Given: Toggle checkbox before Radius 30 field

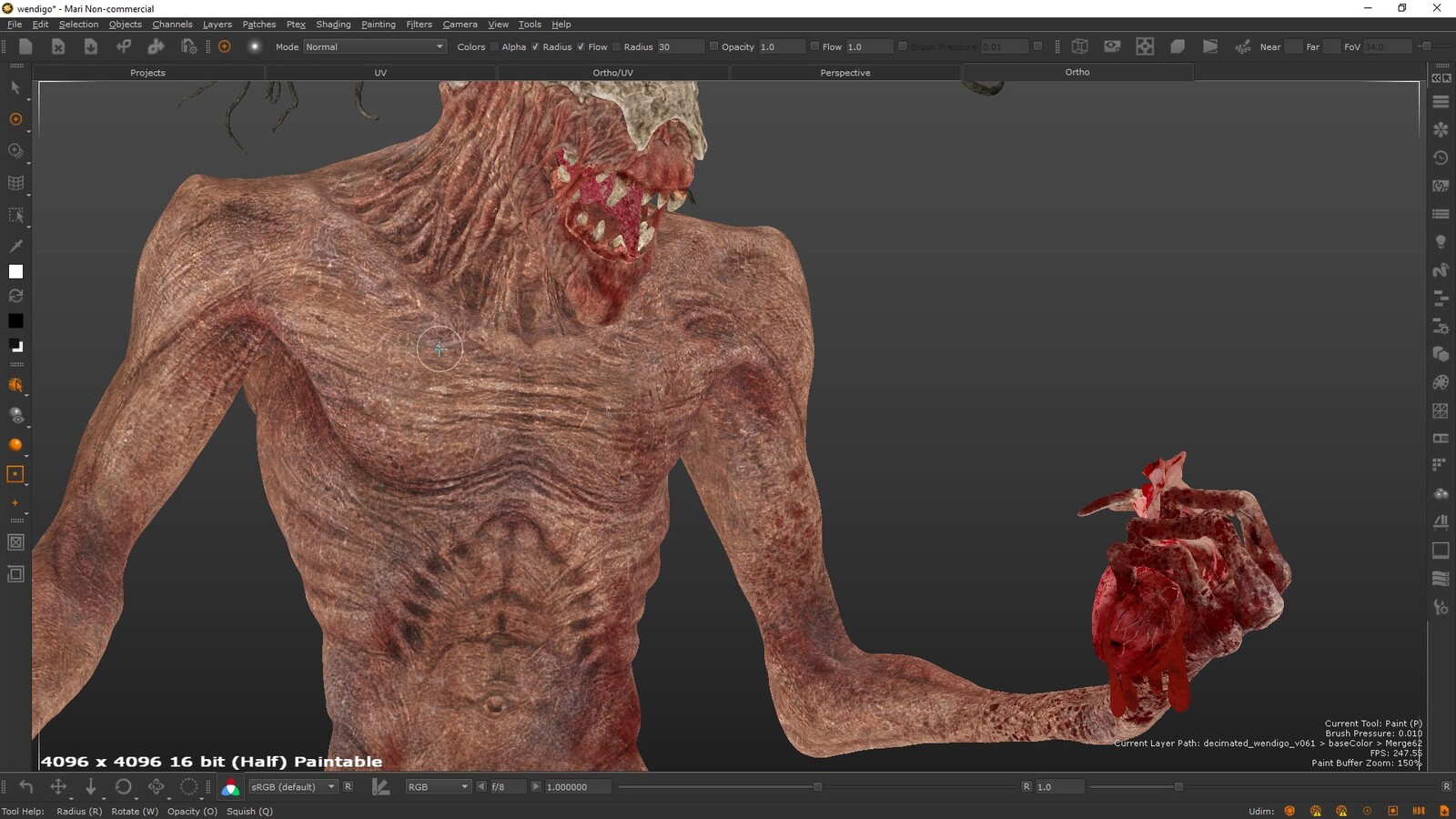Looking at the screenshot, I should (616, 46).
